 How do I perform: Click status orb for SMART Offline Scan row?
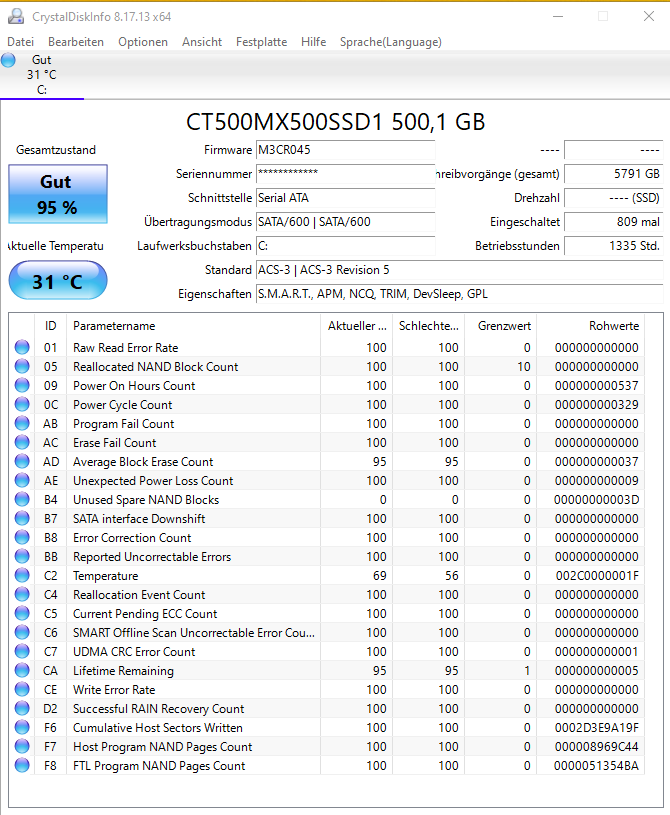(22, 633)
